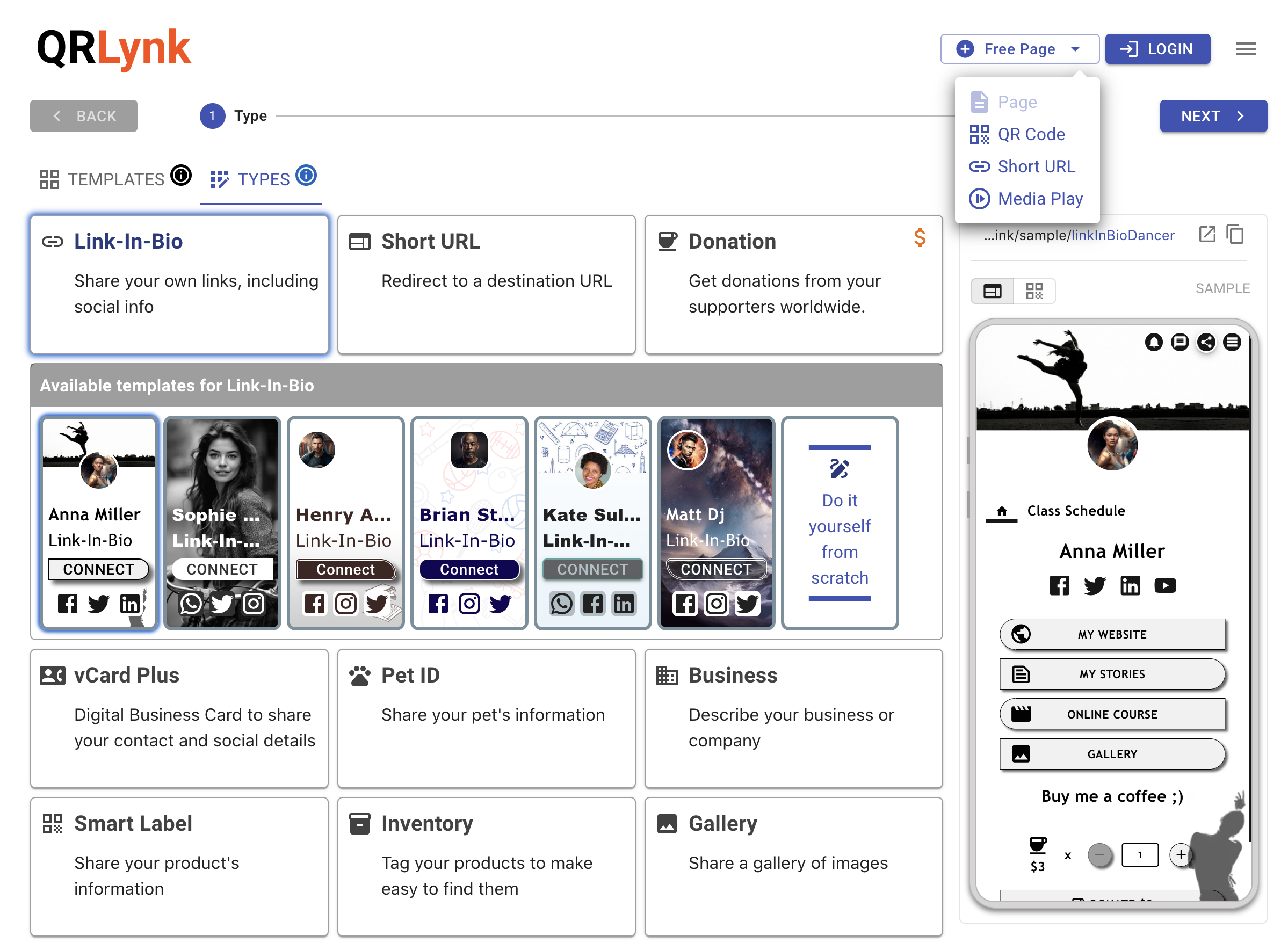This screenshot has width=1288, height=943.
Task: Select the Donation type card
Action: click(793, 284)
